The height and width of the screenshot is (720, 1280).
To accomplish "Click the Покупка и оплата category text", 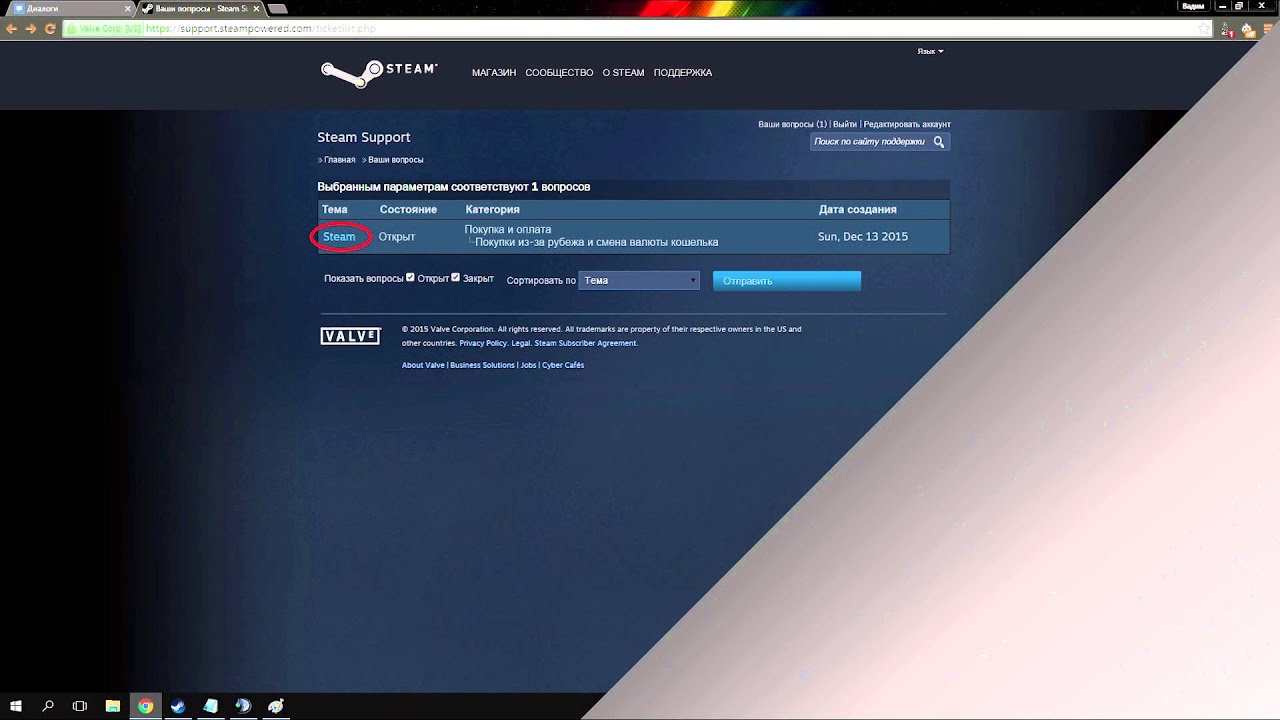I will tap(508, 230).
